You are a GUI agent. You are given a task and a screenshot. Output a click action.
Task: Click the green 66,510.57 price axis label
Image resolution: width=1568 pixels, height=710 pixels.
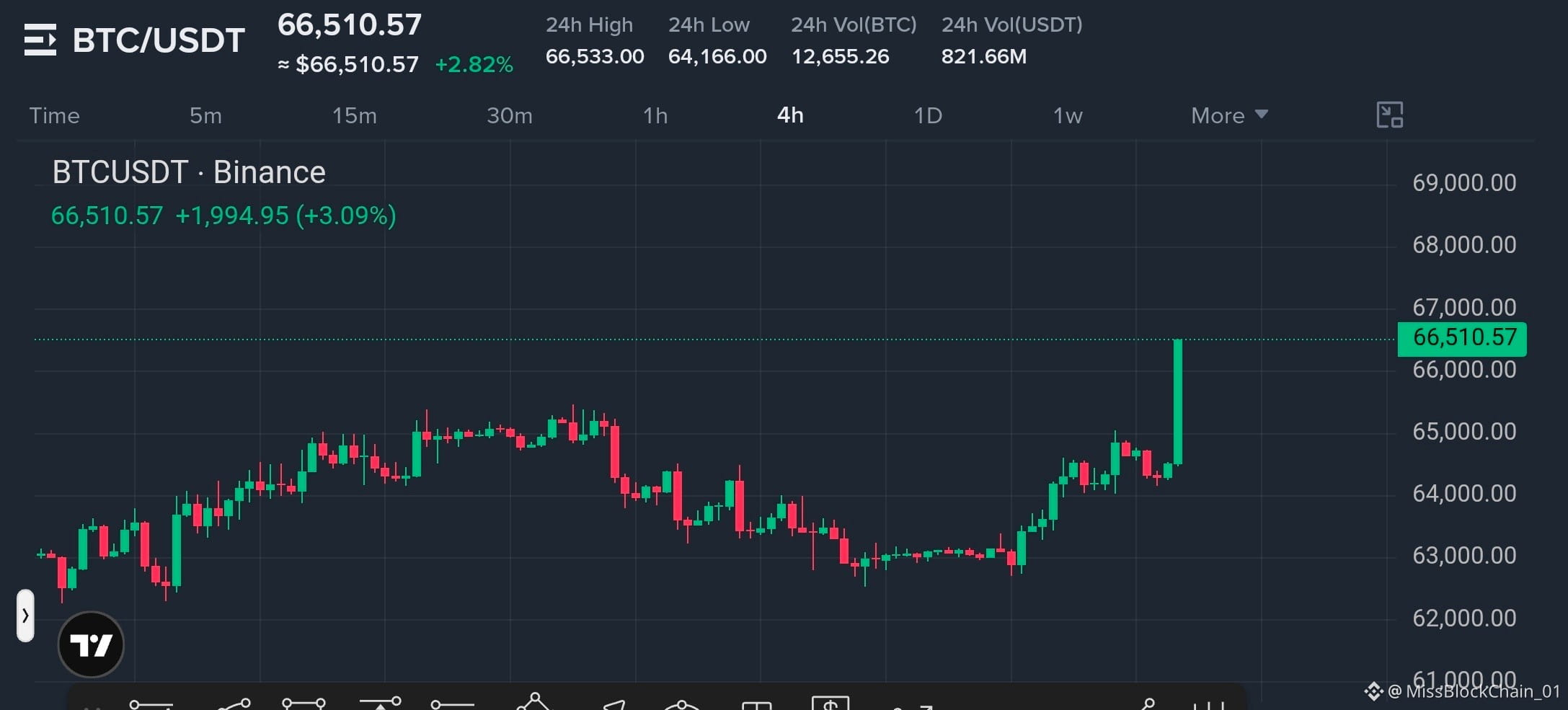(x=1462, y=339)
